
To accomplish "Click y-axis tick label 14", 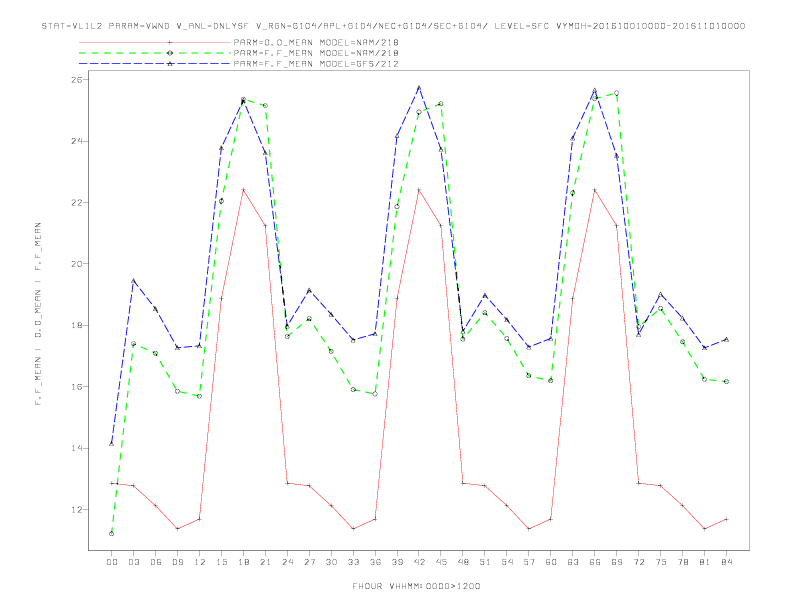I will click(x=78, y=448).
